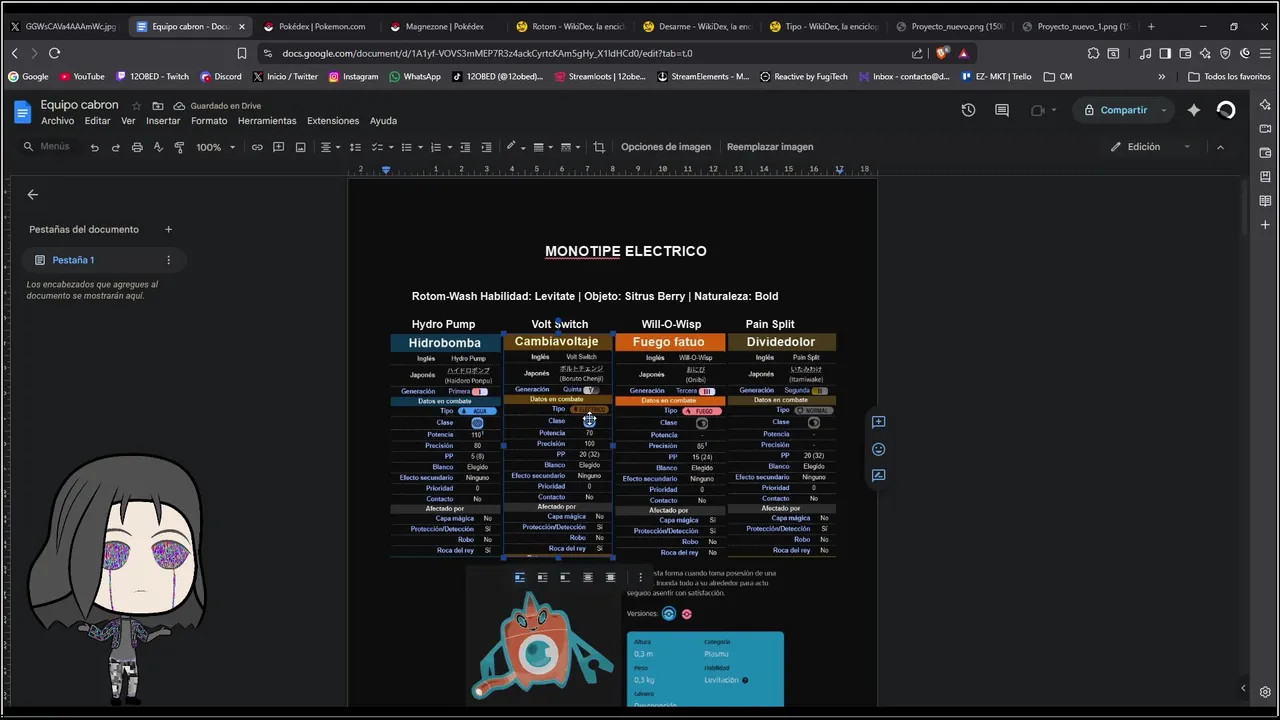Run spelling and grammar check icon
1280x720 pixels.
[158, 147]
